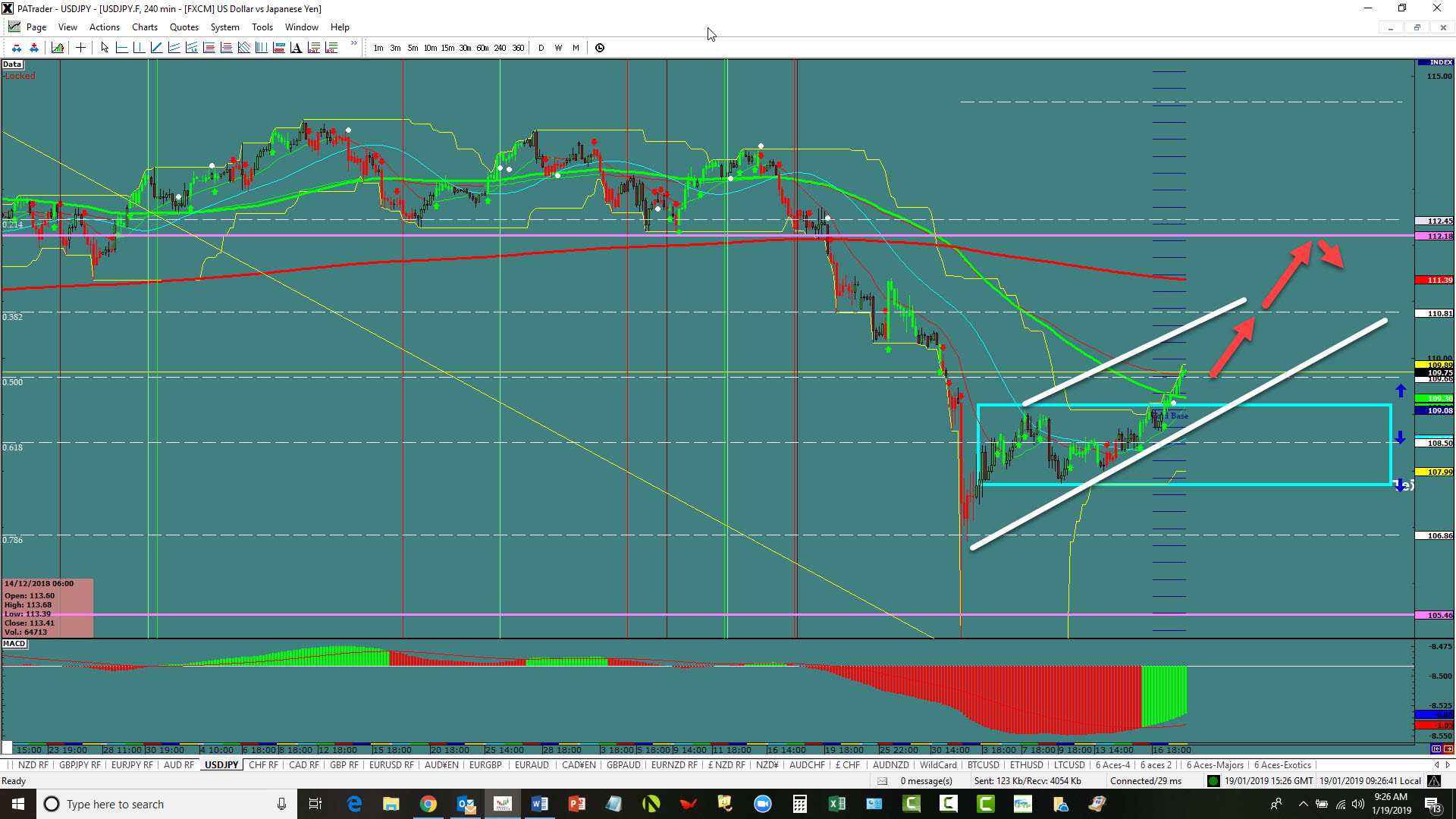
Task: Switch chart to Daily (D) timeframe
Action: pyautogui.click(x=541, y=48)
